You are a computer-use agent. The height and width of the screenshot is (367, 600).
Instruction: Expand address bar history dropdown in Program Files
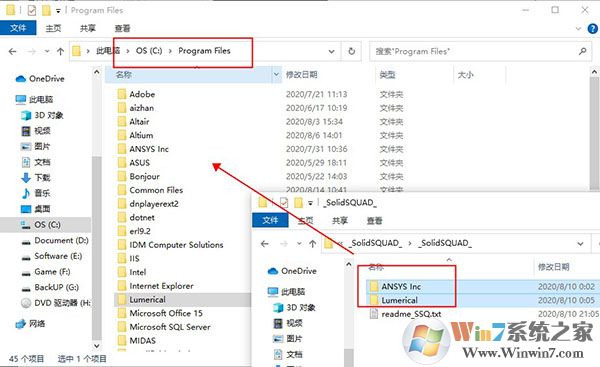click(331, 51)
